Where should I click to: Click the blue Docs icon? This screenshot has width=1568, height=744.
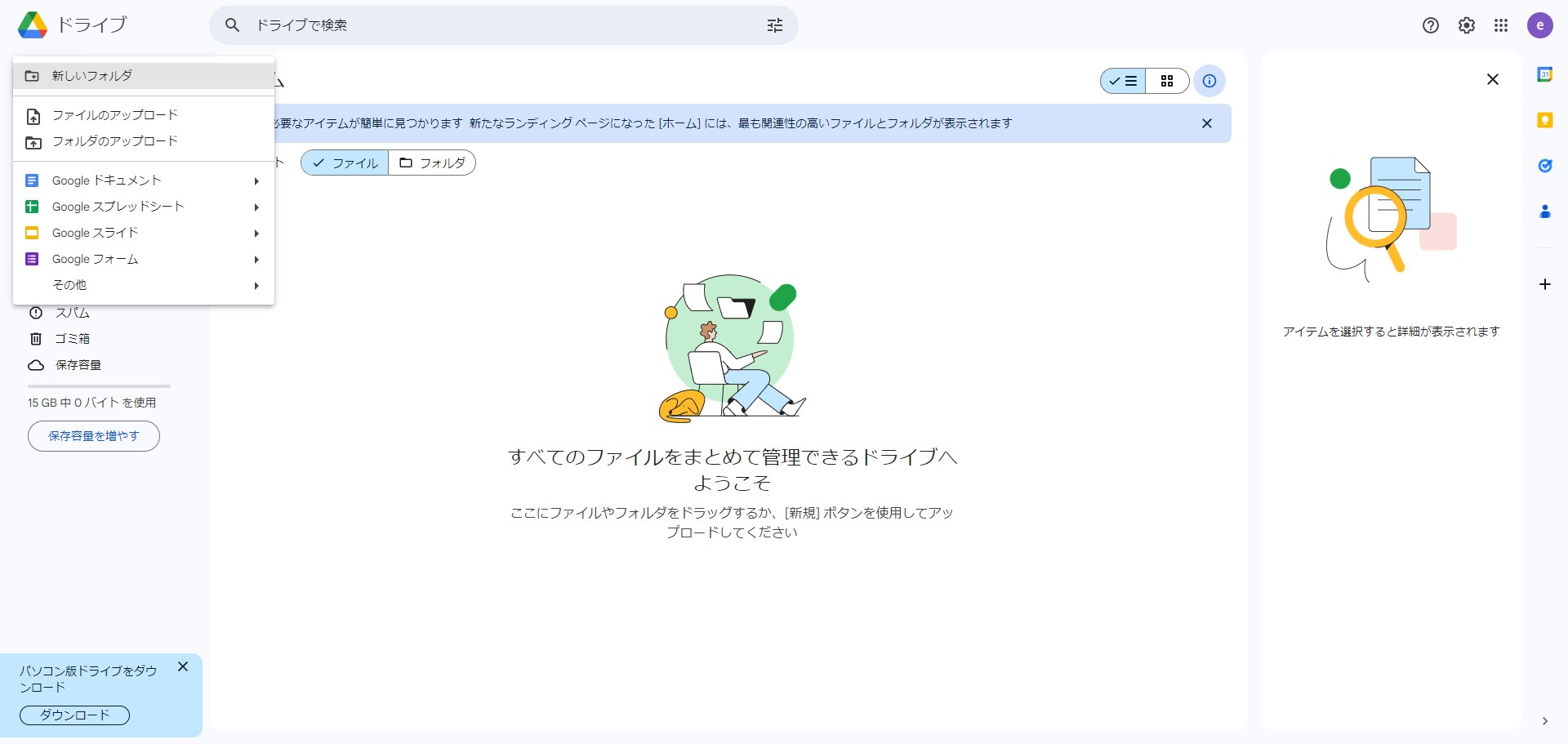pyautogui.click(x=33, y=180)
